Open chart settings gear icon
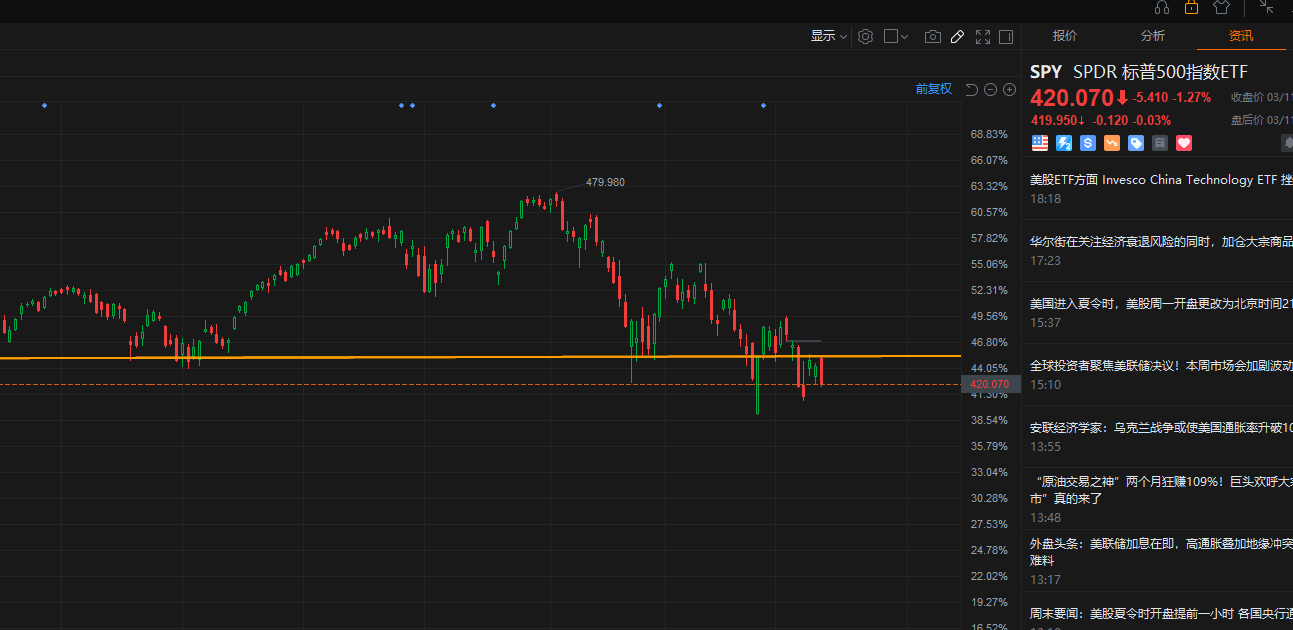1293x630 pixels. [x=865, y=36]
